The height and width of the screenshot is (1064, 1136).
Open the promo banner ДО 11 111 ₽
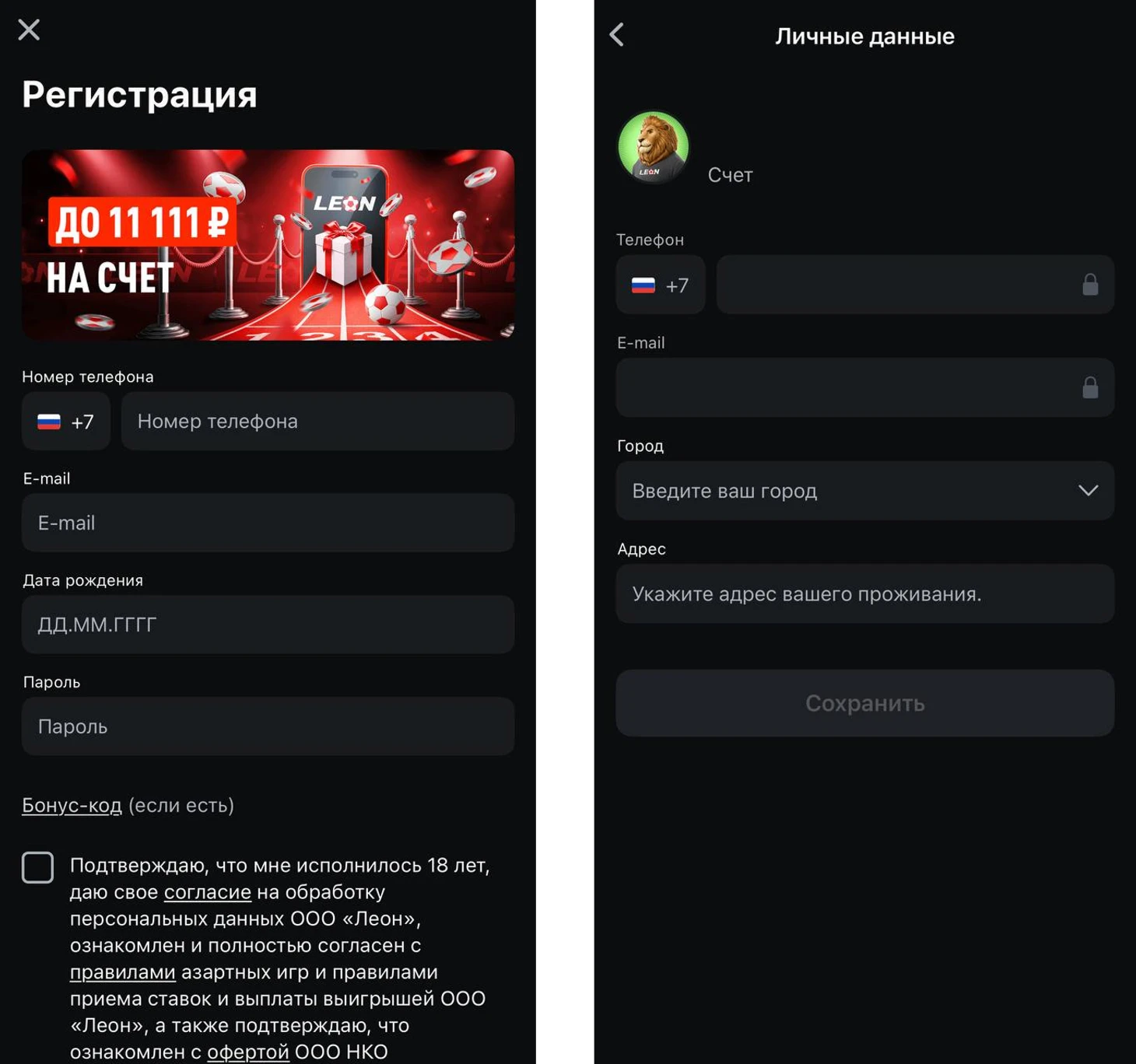[268, 245]
